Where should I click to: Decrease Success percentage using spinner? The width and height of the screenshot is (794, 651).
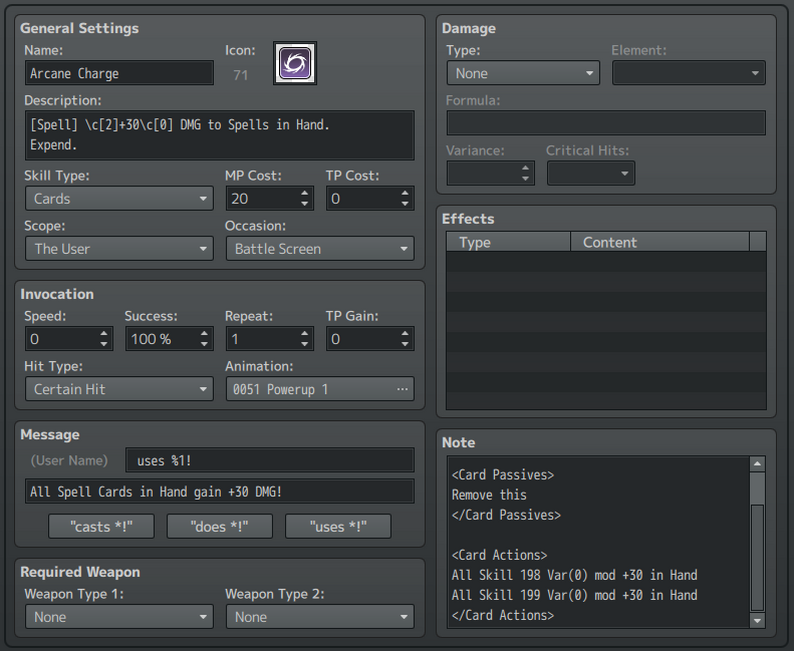[x=204, y=344]
